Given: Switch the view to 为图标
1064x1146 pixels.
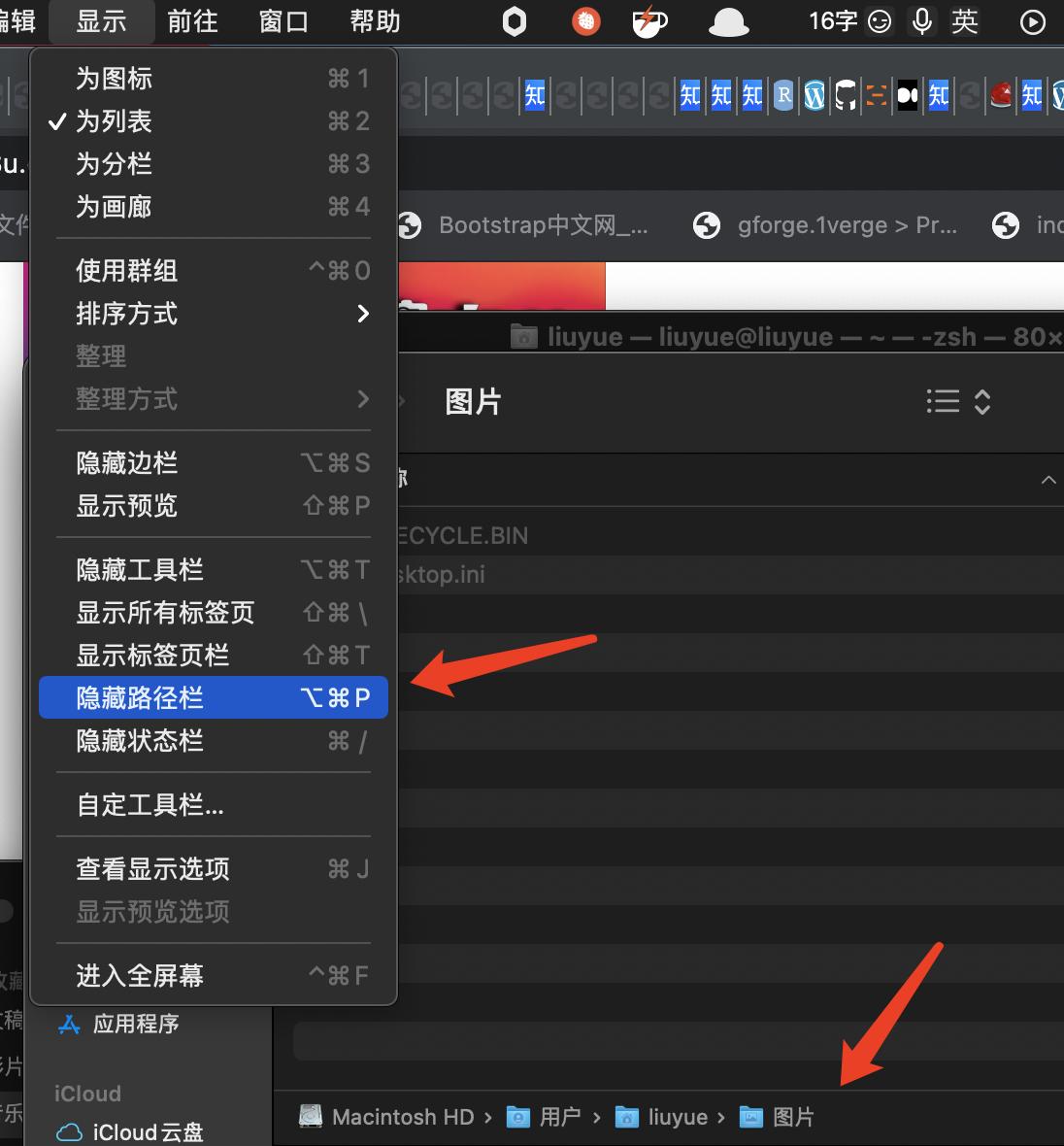Looking at the screenshot, I should (x=115, y=79).
